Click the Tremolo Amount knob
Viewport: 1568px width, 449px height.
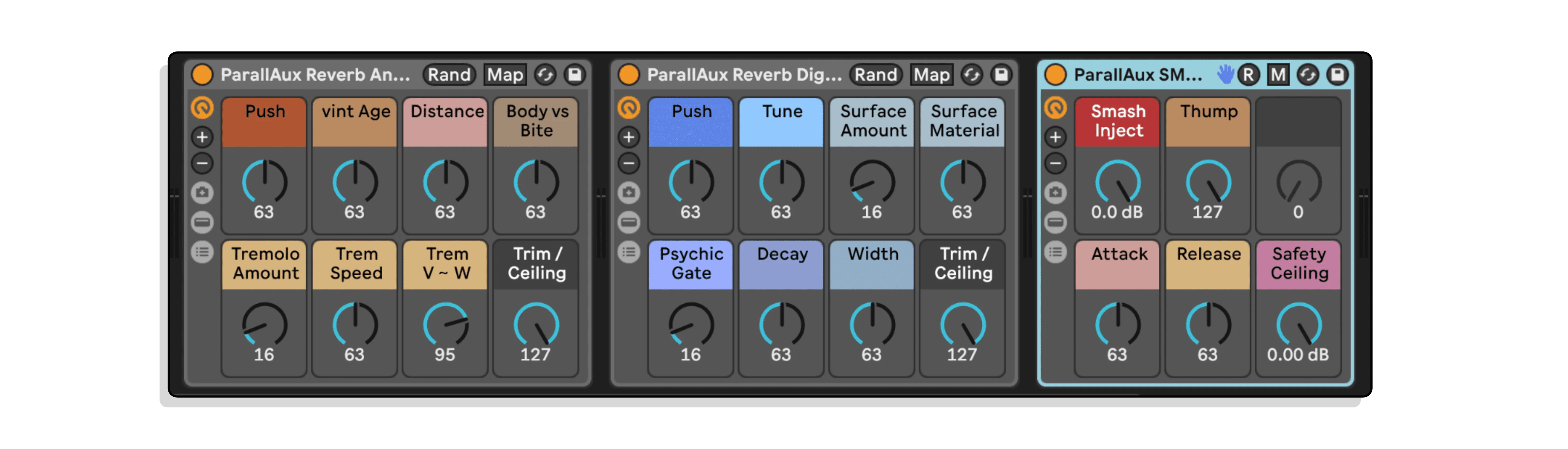tap(264, 324)
